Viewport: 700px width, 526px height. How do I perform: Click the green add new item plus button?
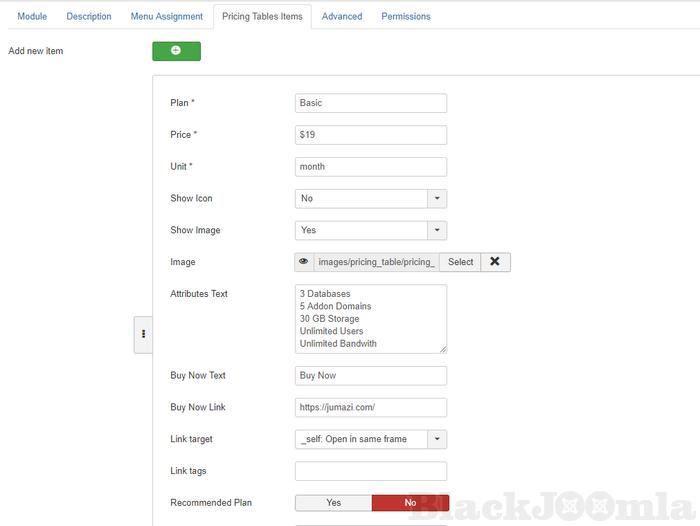pos(176,51)
